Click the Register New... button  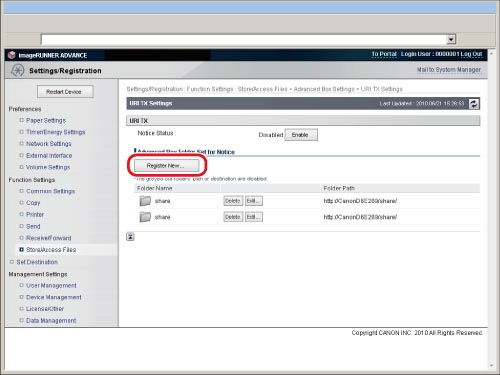coord(166,166)
